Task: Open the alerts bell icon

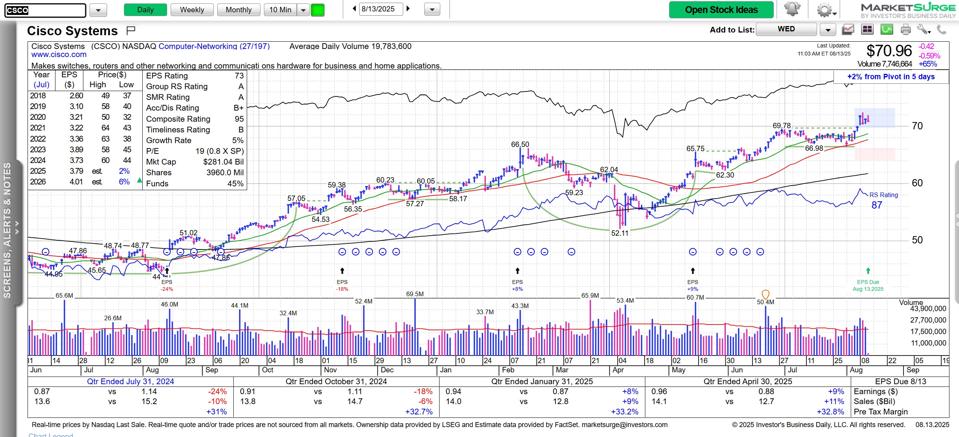Action: click(793, 10)
